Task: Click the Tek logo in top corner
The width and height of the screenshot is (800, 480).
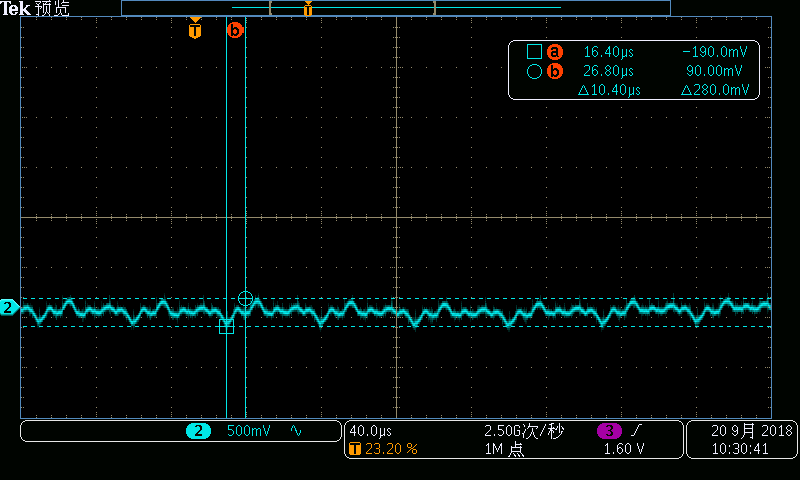Action: [16, 8]
